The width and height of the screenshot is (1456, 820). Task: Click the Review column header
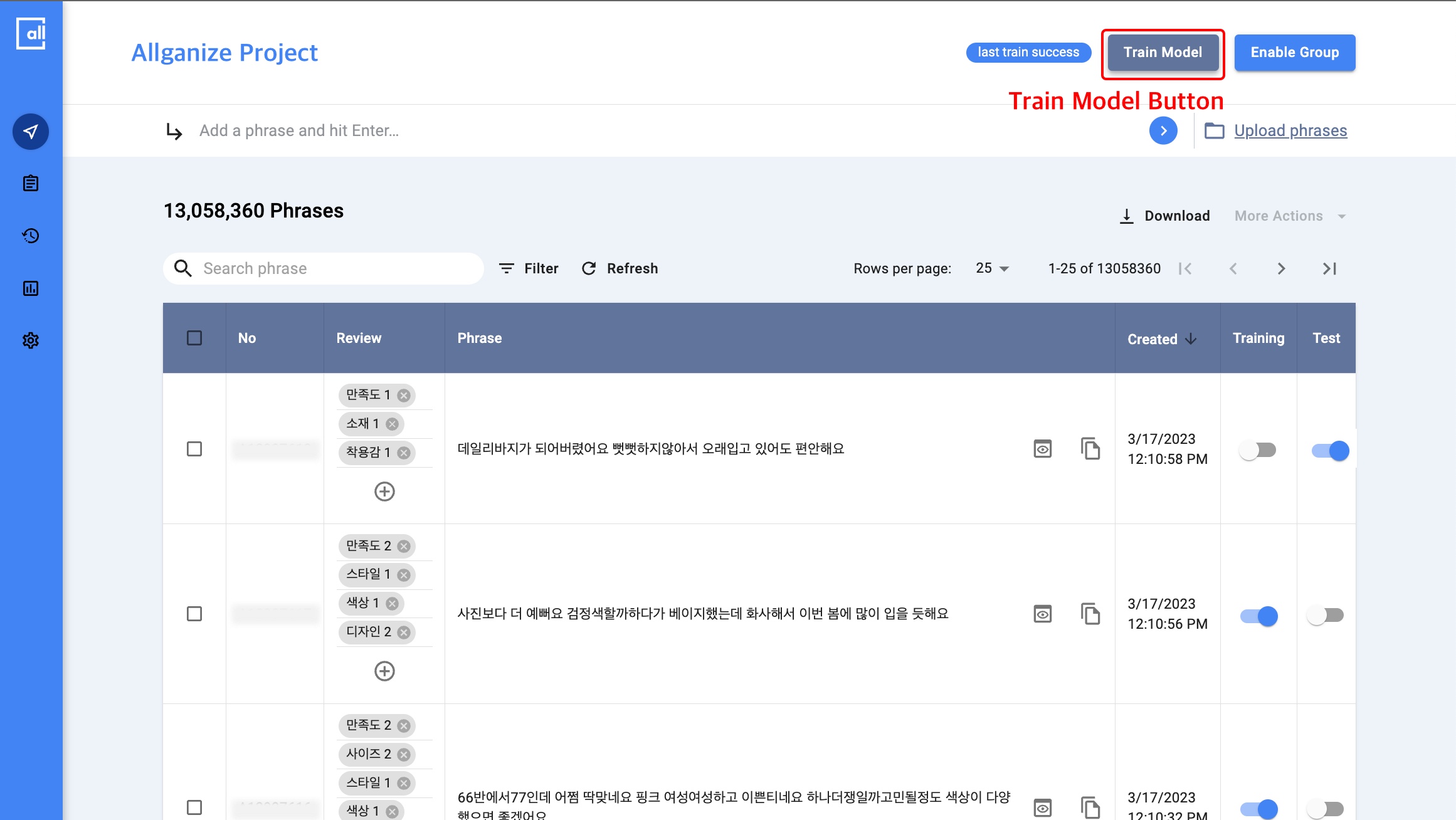click(359, 338)
